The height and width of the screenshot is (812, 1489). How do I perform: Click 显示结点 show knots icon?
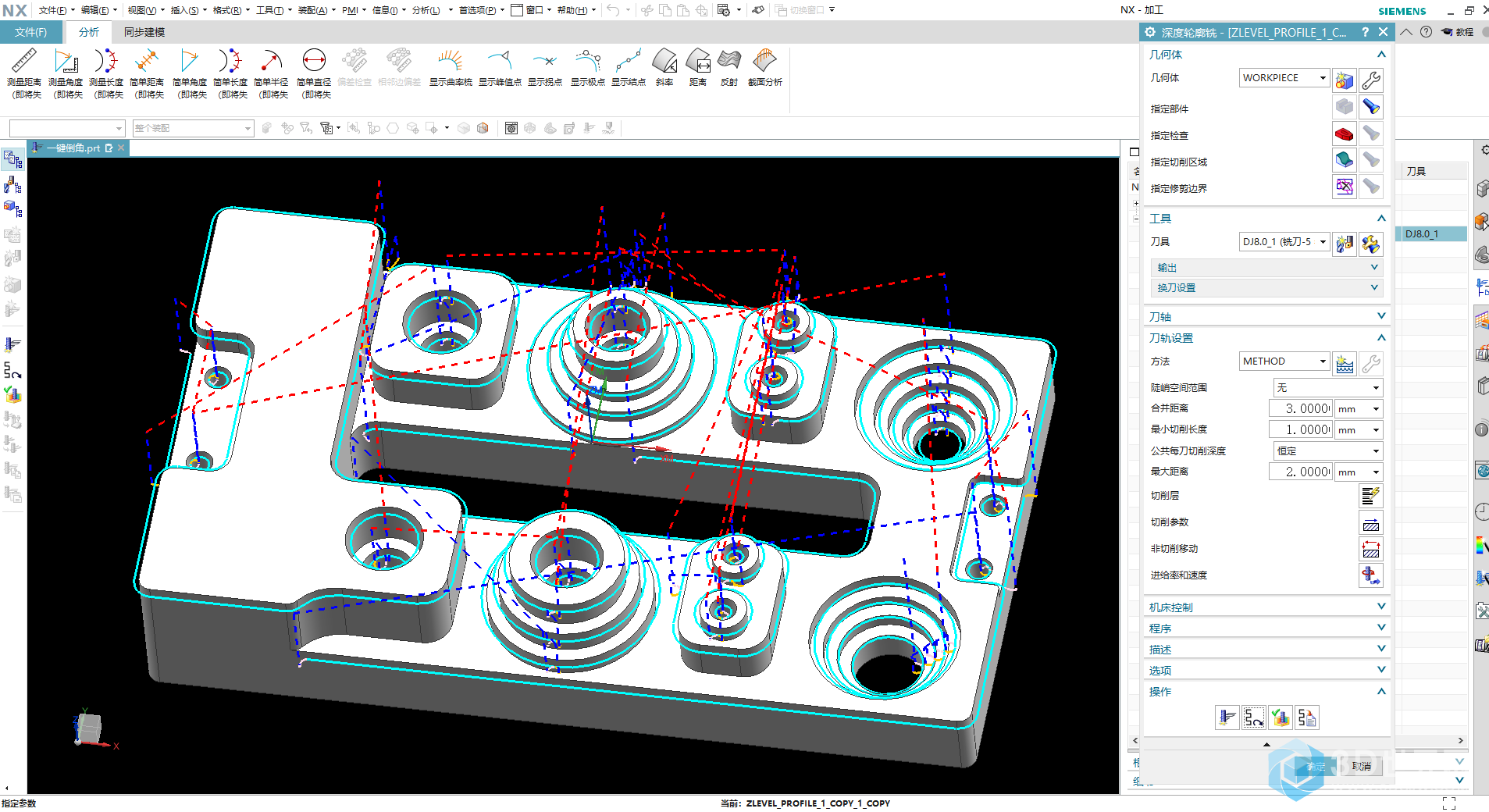(x=629, y=67)
